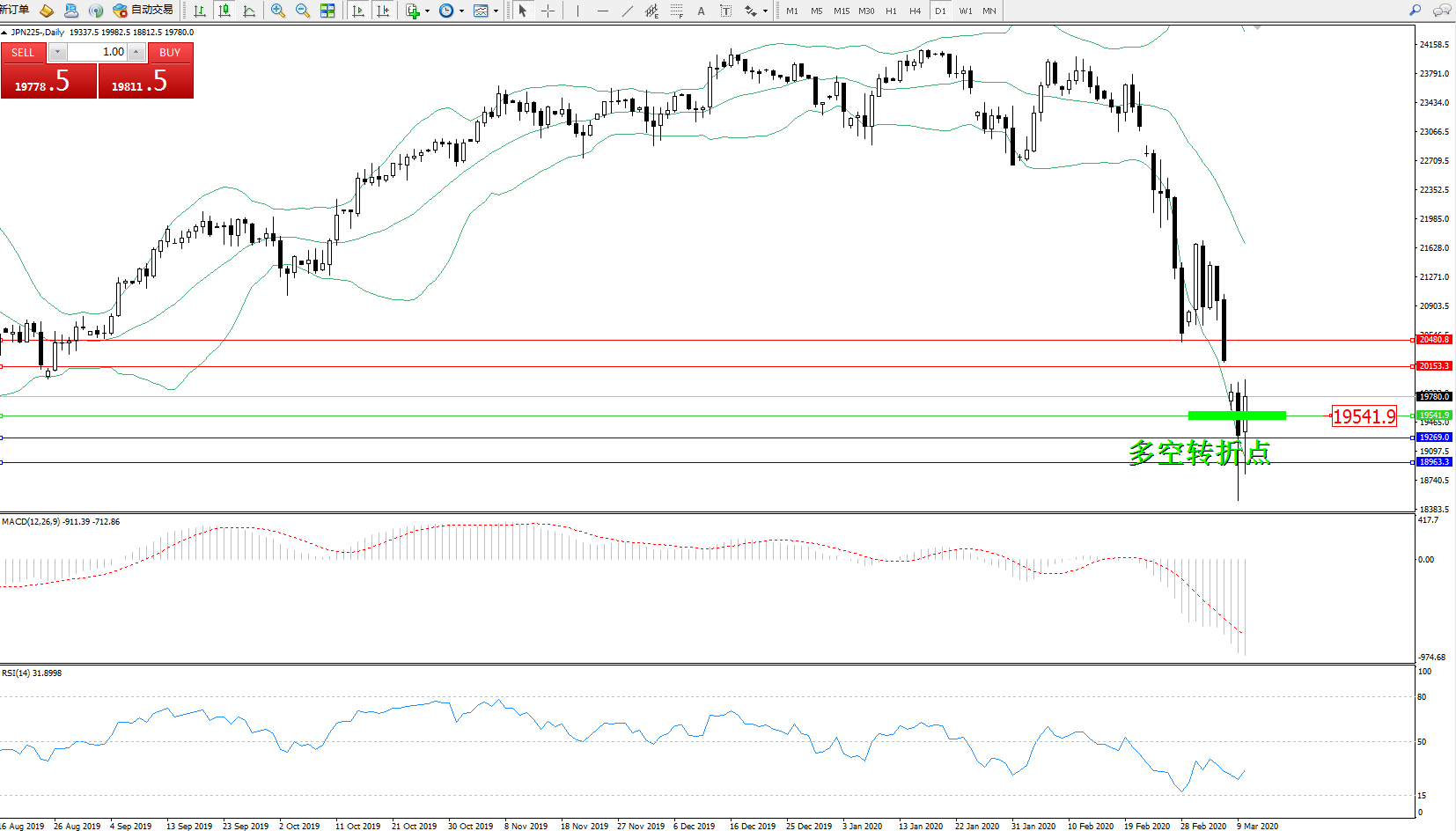Open the chart templates dropdown
This screenshot has width=1456, height=831.
(x=496, y=11)
